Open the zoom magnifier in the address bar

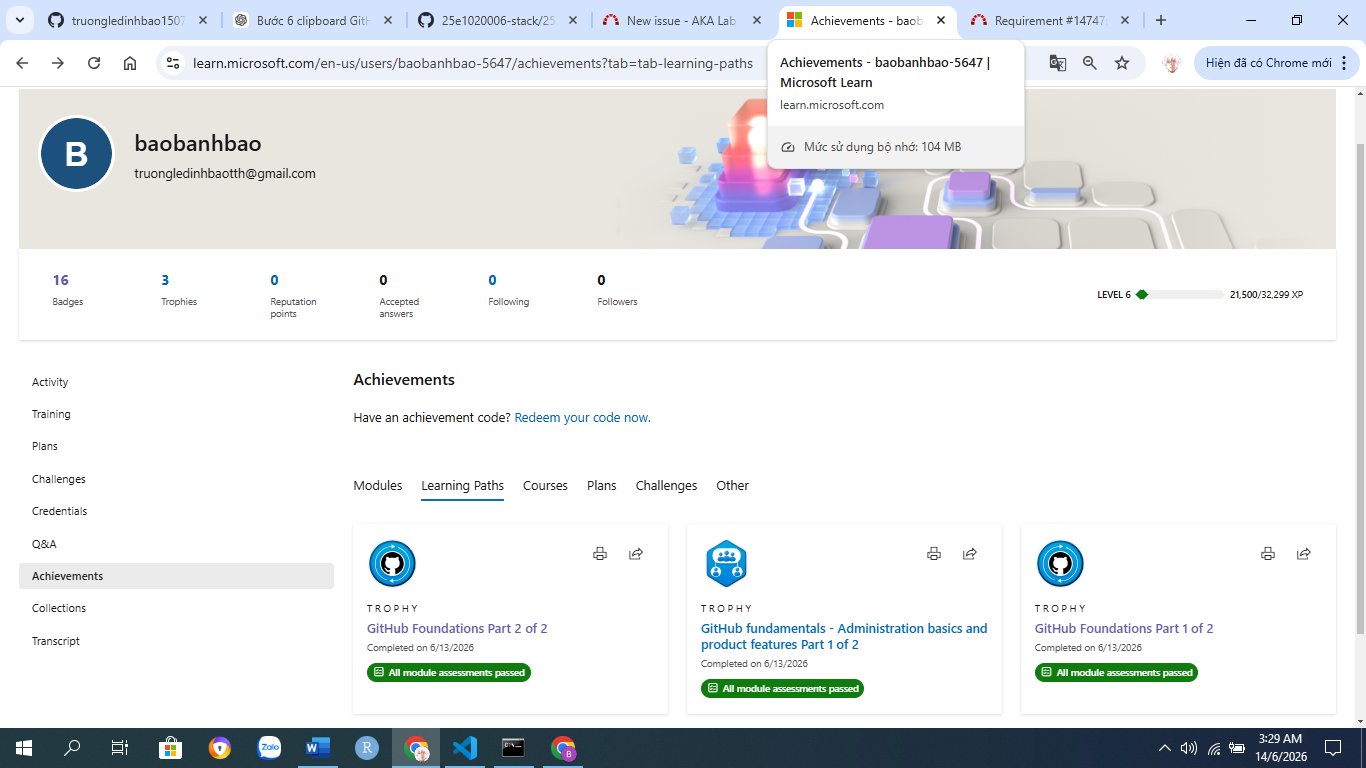click(1090, 63)
